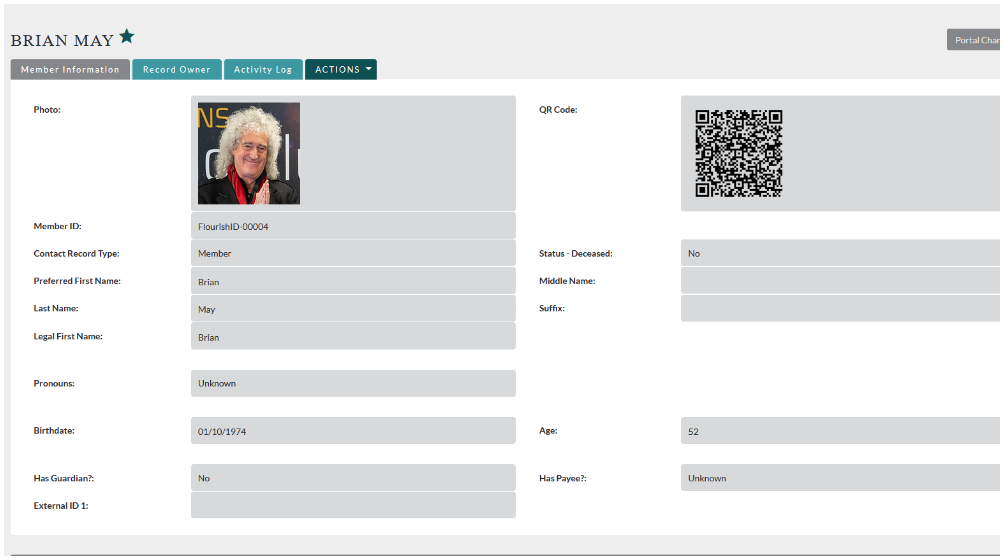The image size is (1004, 560).
Task: Select the Member Information tab
Action: [x=70, y=70]
